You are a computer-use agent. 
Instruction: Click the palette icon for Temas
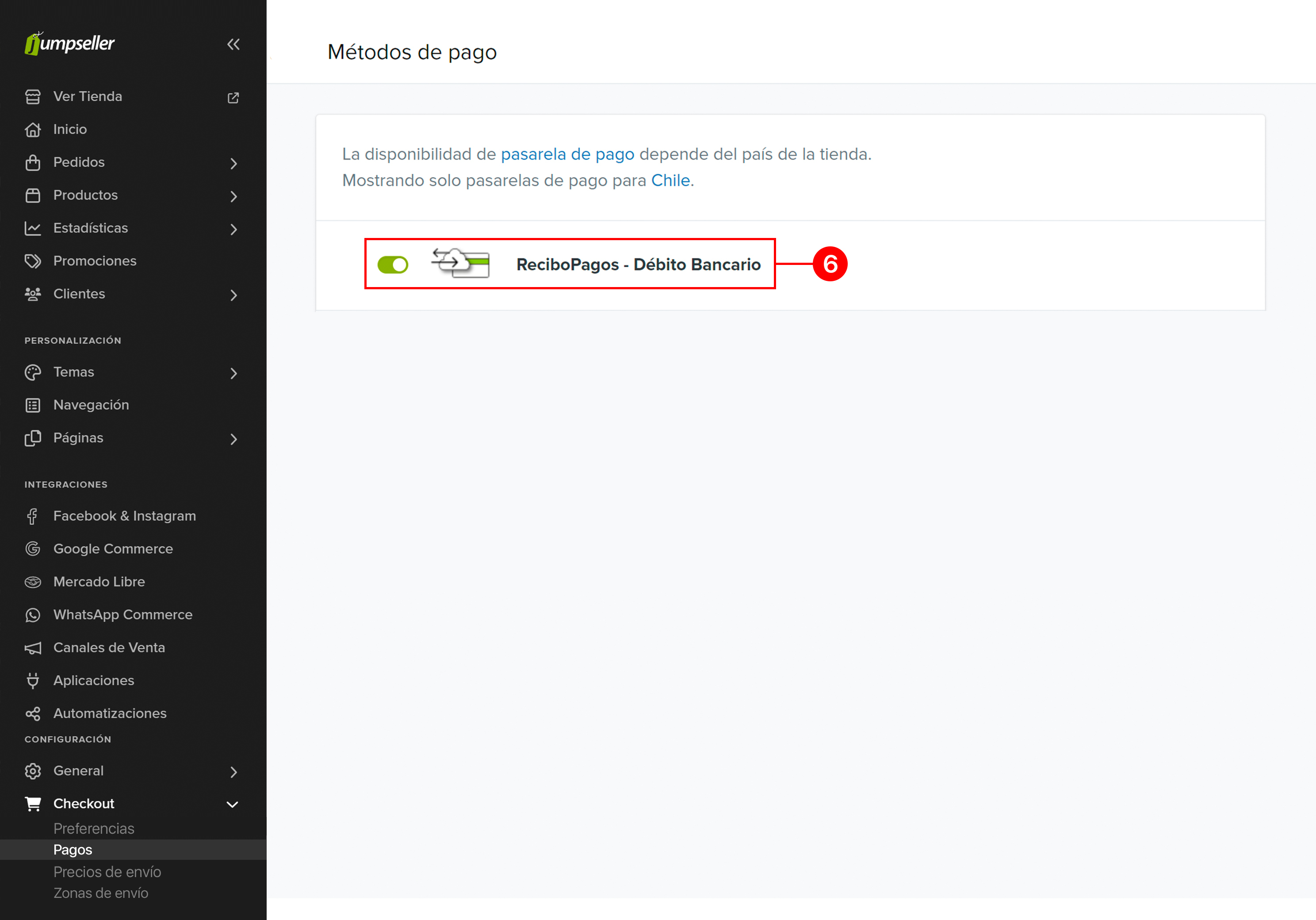(x=33, y=372)
